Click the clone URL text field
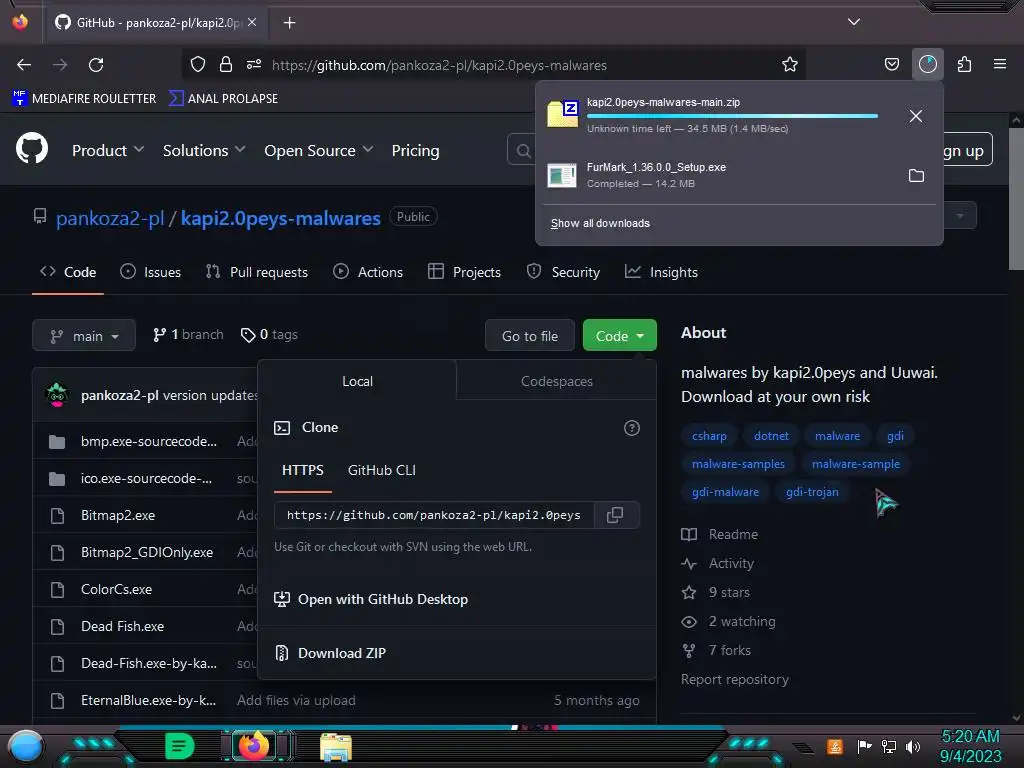 [x=434, y=515]
